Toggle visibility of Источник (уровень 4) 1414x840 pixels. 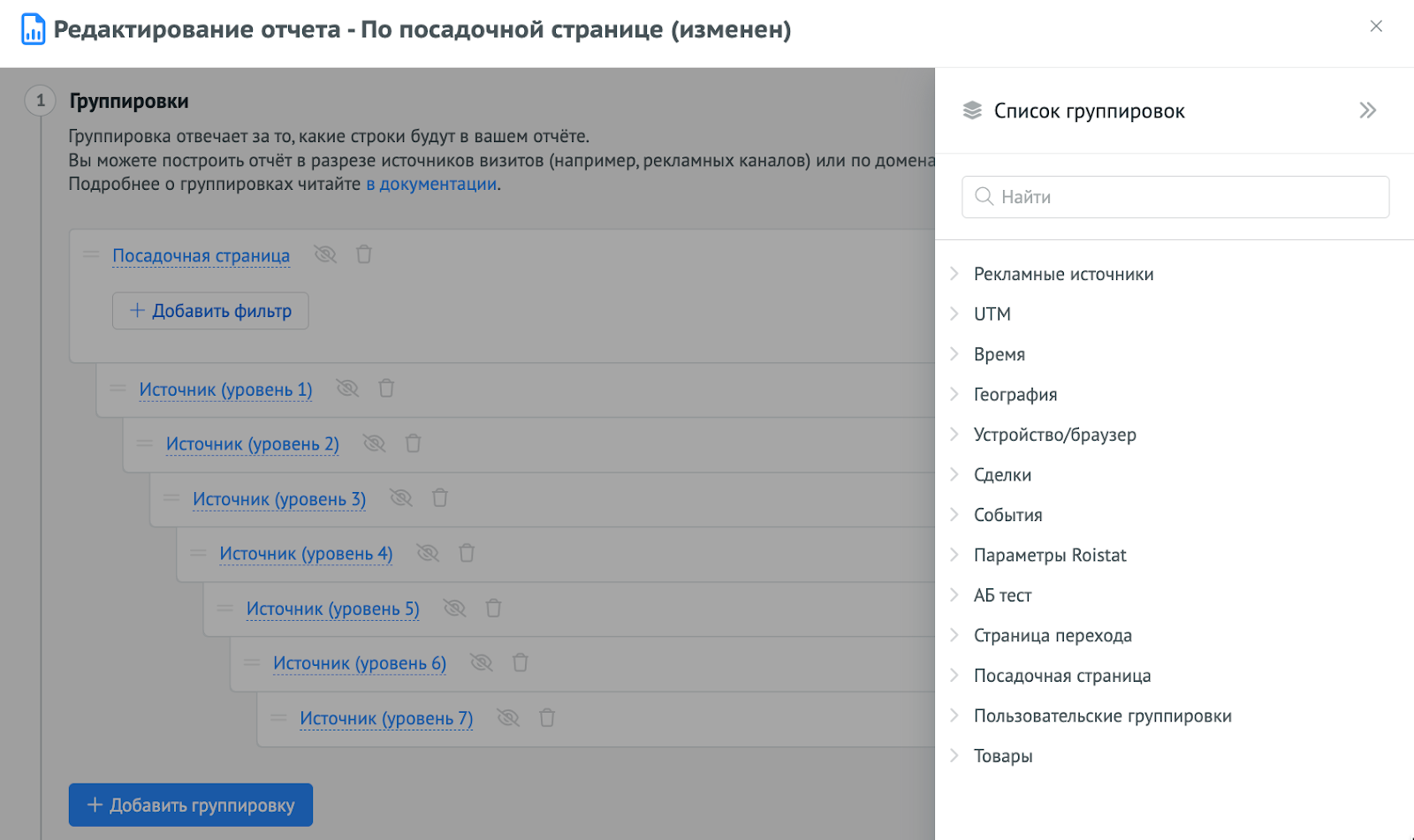(429, 553)
